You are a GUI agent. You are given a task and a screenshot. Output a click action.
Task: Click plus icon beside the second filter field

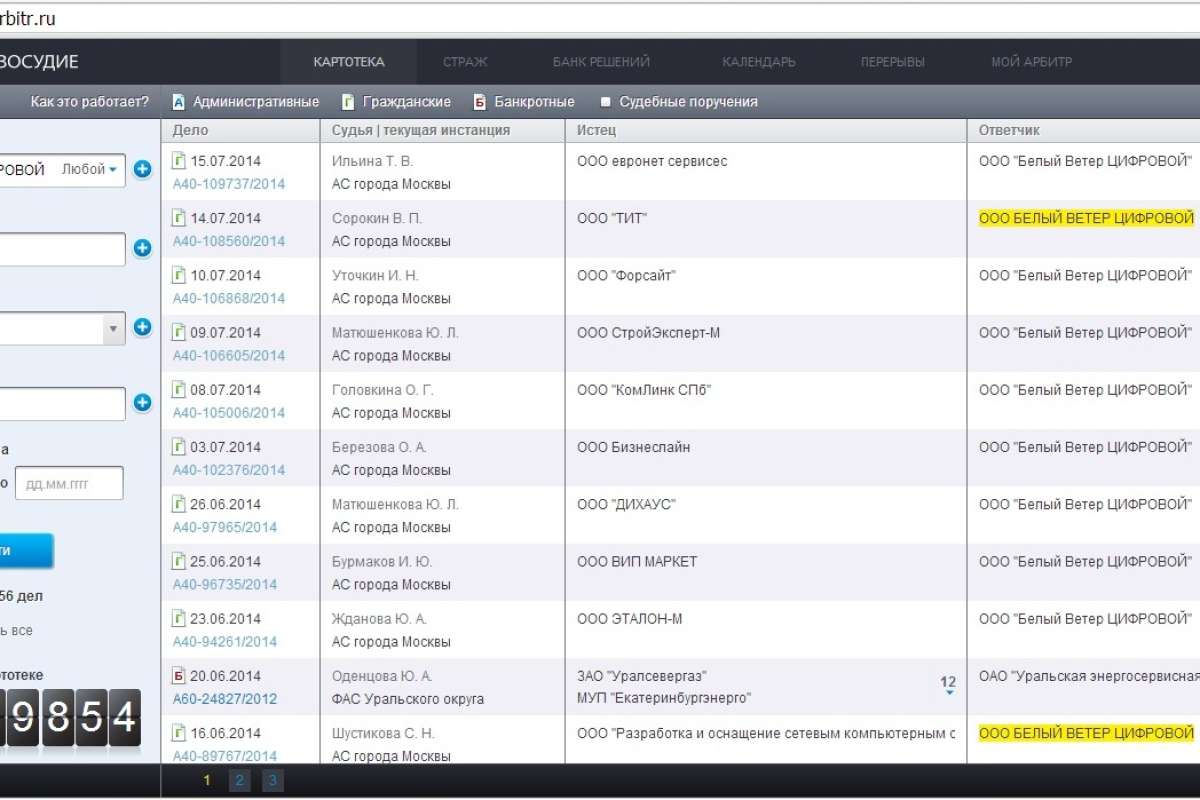point(142,248)
